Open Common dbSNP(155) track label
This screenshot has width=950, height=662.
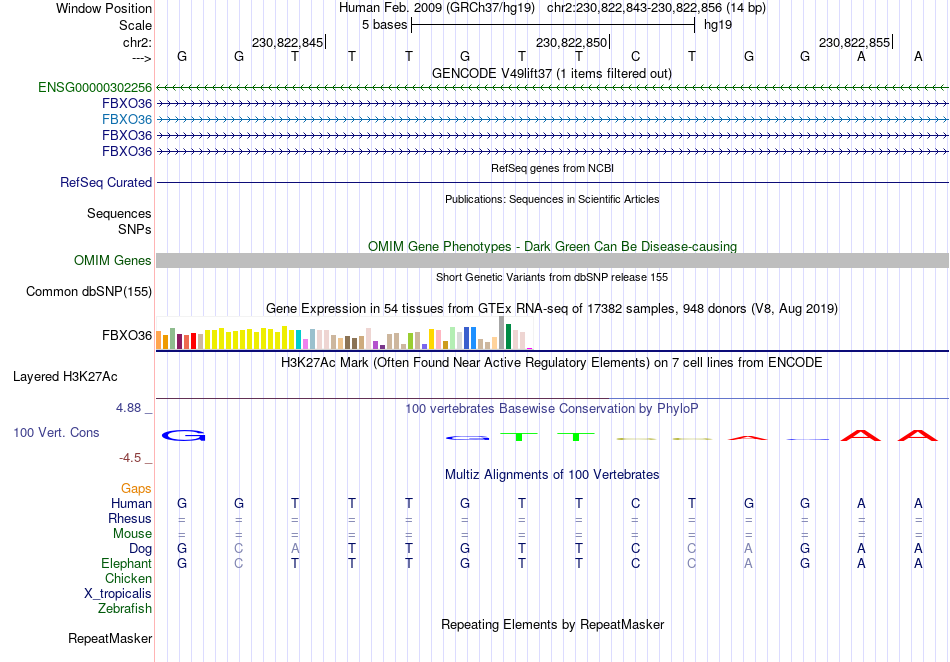tap(88, 291)
